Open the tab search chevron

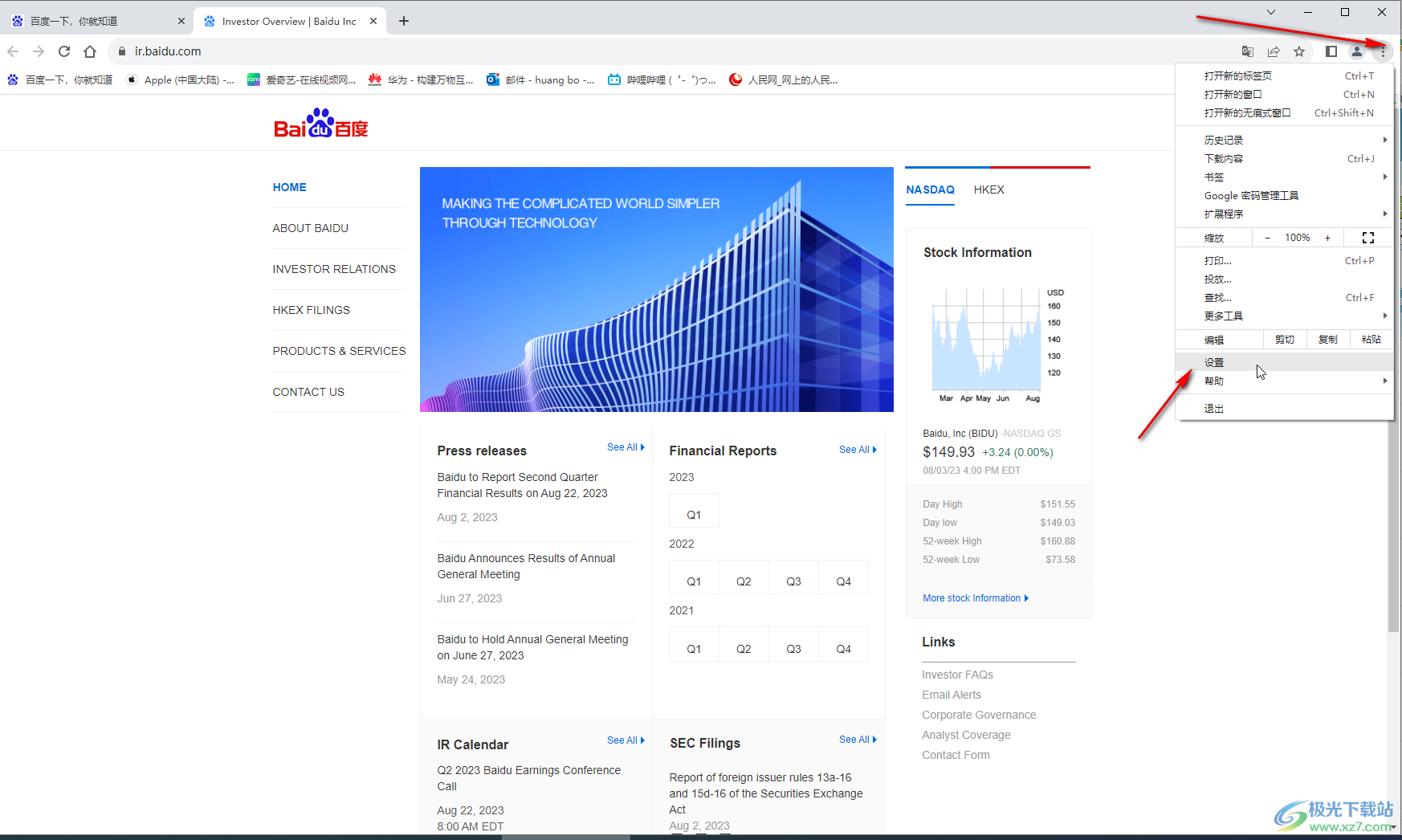point(1270,12)
